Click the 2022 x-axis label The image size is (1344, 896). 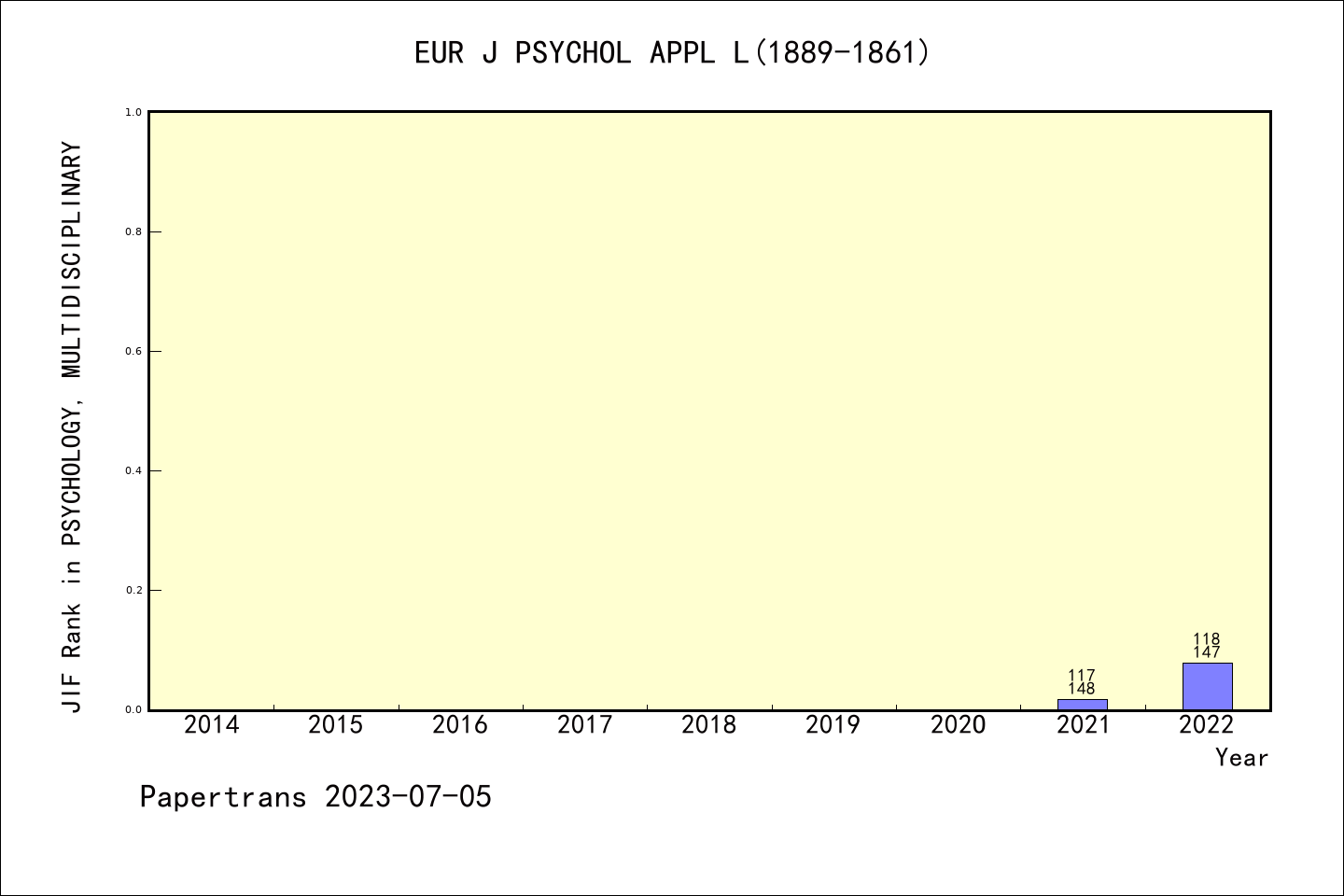(x=1207, y=725)
